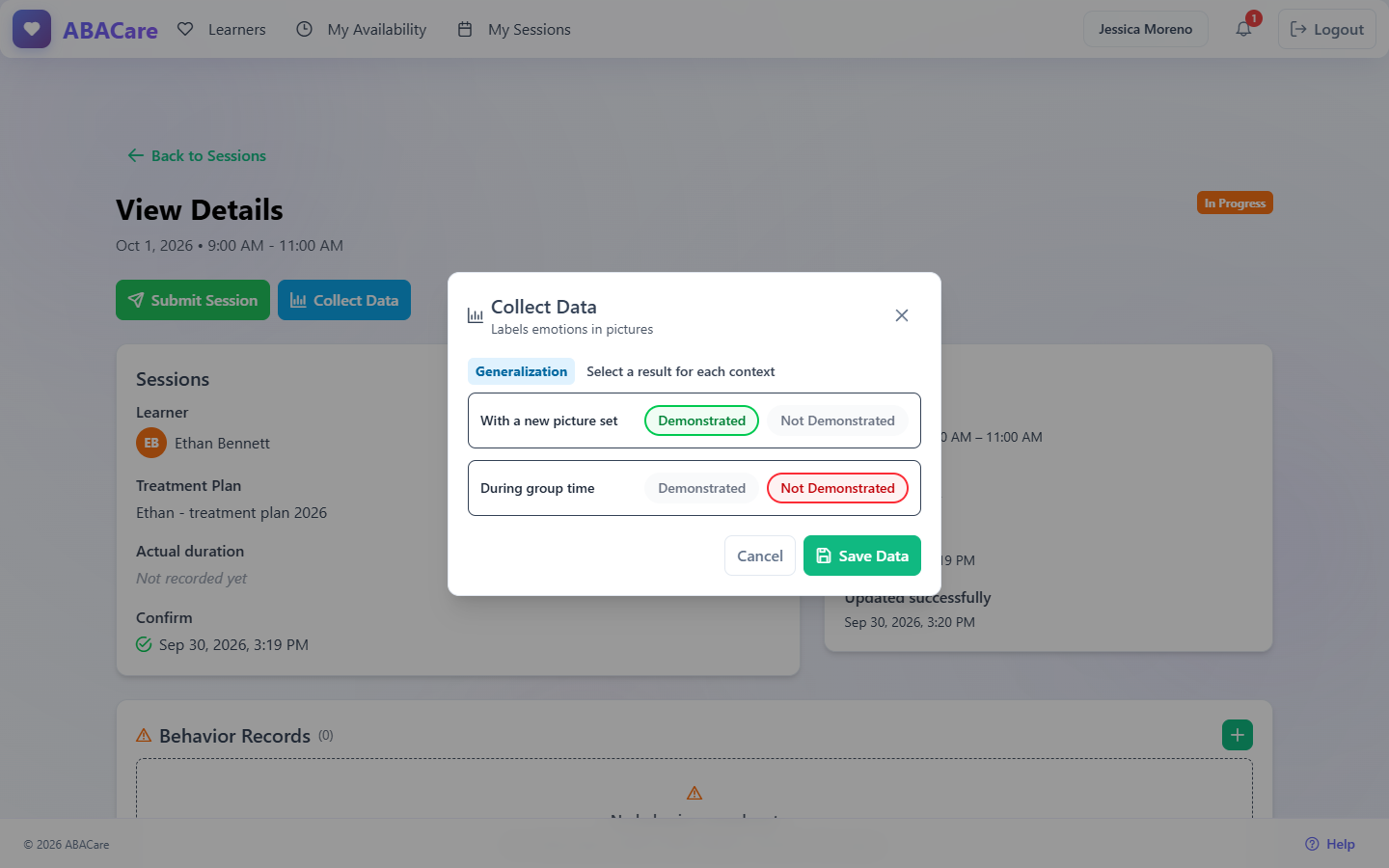Viewport: 1389px width, 868px height.
Task: Open My Availability page
Action: tap(361, 29)
